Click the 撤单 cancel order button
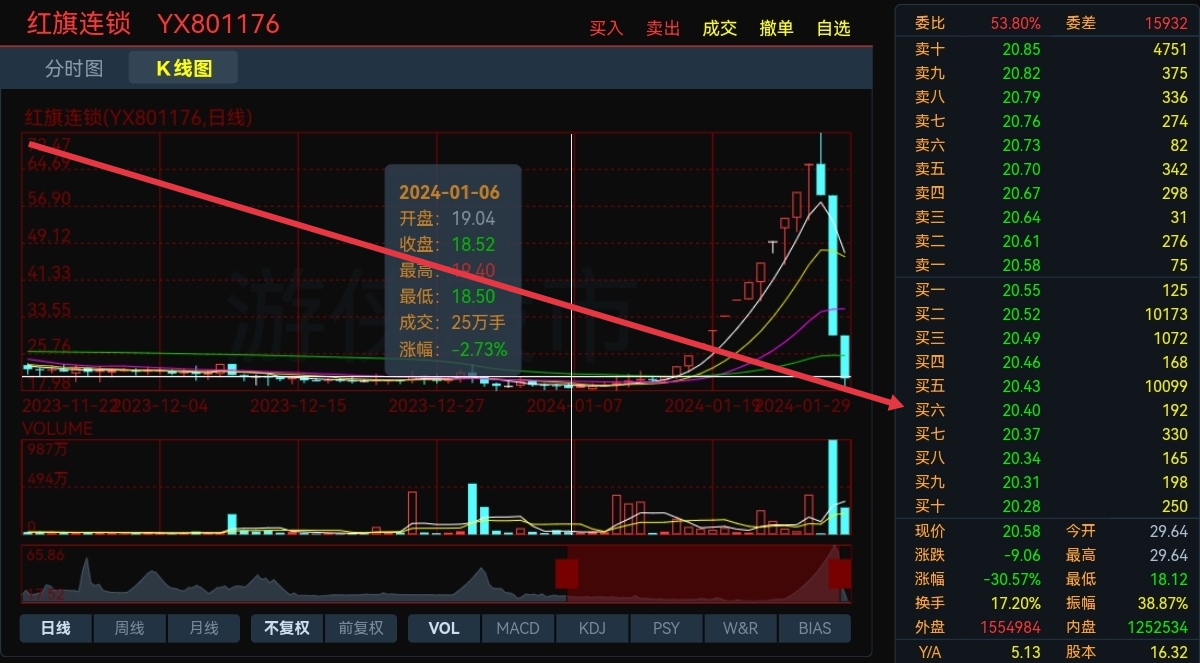This screenshot has height=663, width=1200. (x=777, y=28)
